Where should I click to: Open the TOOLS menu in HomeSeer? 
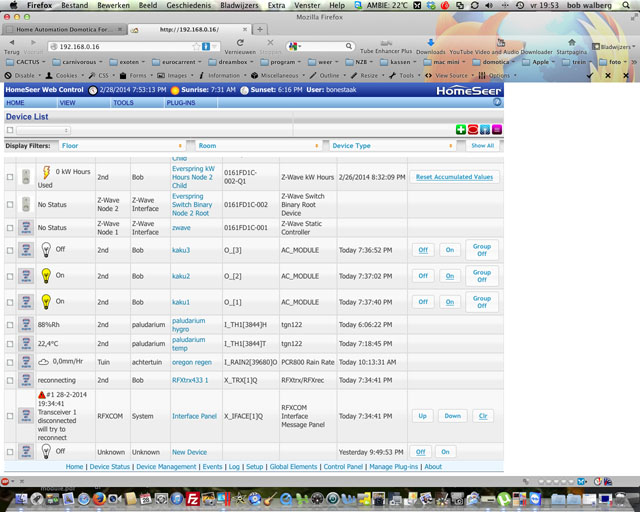pos(123,103)
